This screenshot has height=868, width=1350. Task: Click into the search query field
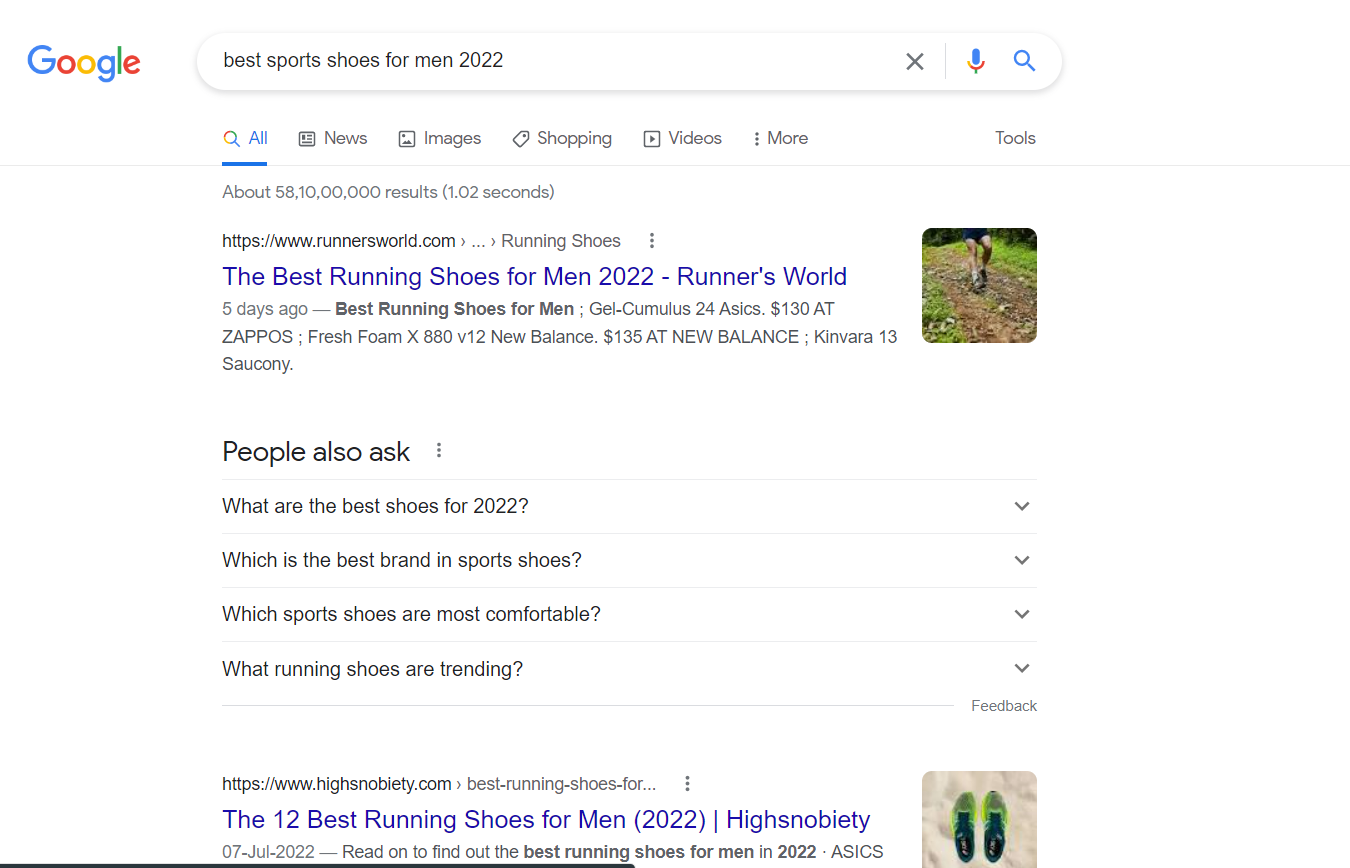(x=555, y=61)
